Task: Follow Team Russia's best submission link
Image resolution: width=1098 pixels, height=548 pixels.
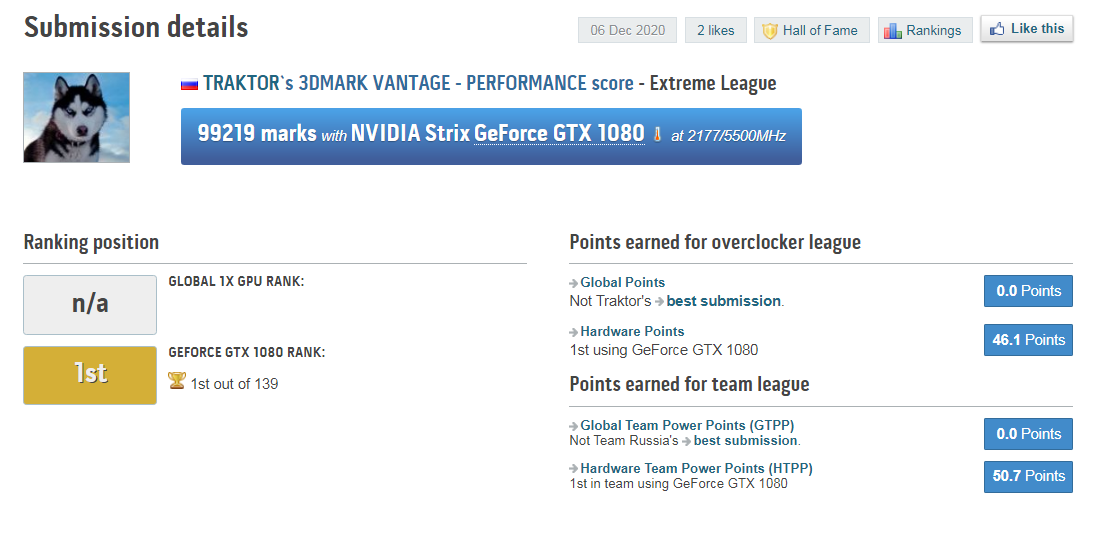Action: 745,440
